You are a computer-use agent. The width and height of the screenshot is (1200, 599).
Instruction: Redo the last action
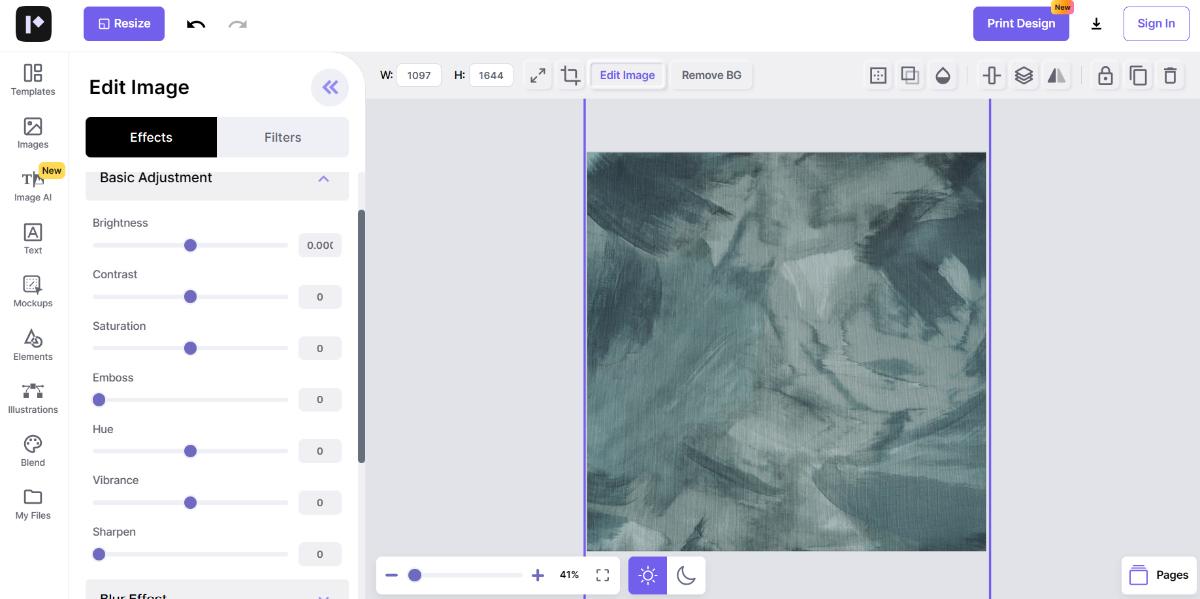(x=237, y=24)
